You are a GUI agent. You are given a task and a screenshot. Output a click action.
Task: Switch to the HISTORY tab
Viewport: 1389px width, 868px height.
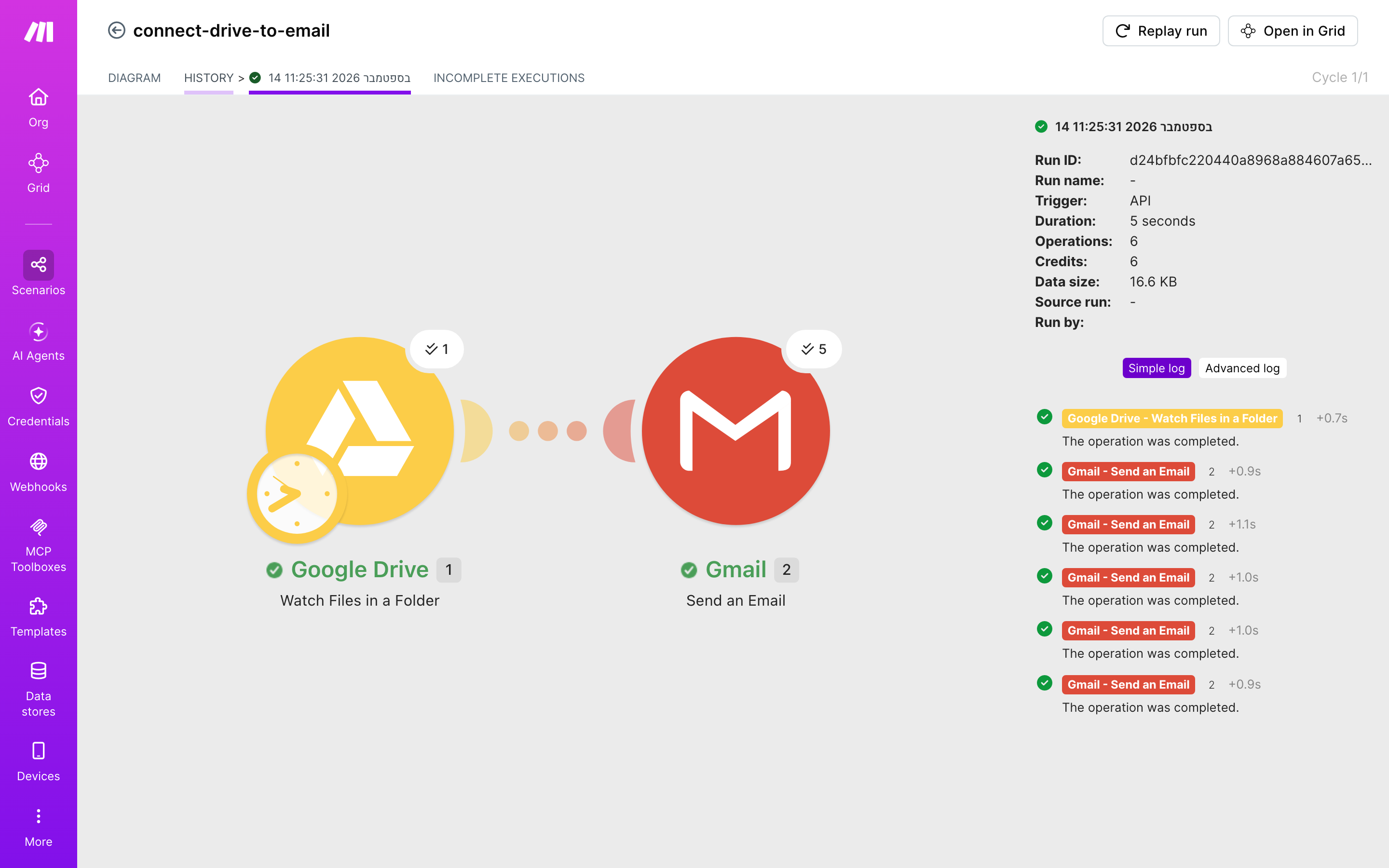coord(208,78)
